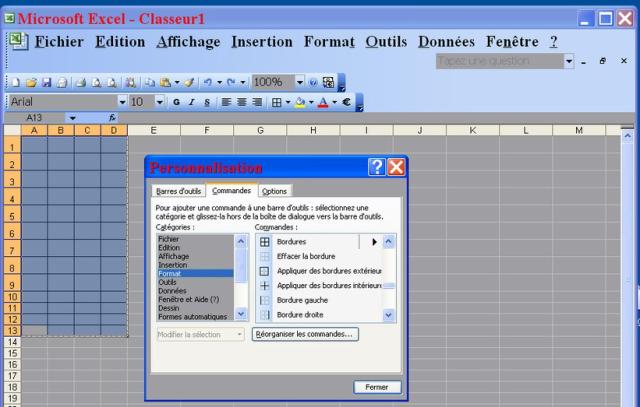Open the Fichier menu
Image resolution: width=640 pixels, height=407 pixels.
pos(59,42)
